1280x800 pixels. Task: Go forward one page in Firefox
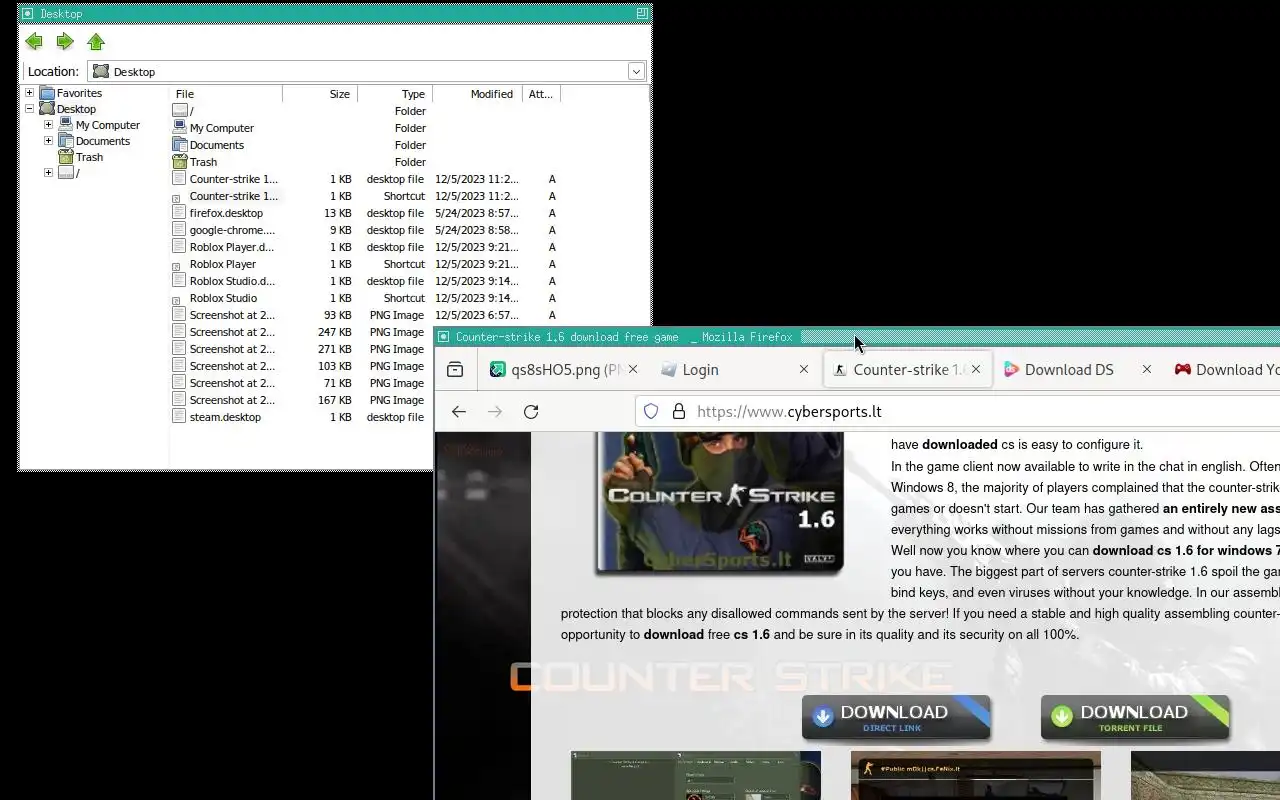tap(495, 412)
